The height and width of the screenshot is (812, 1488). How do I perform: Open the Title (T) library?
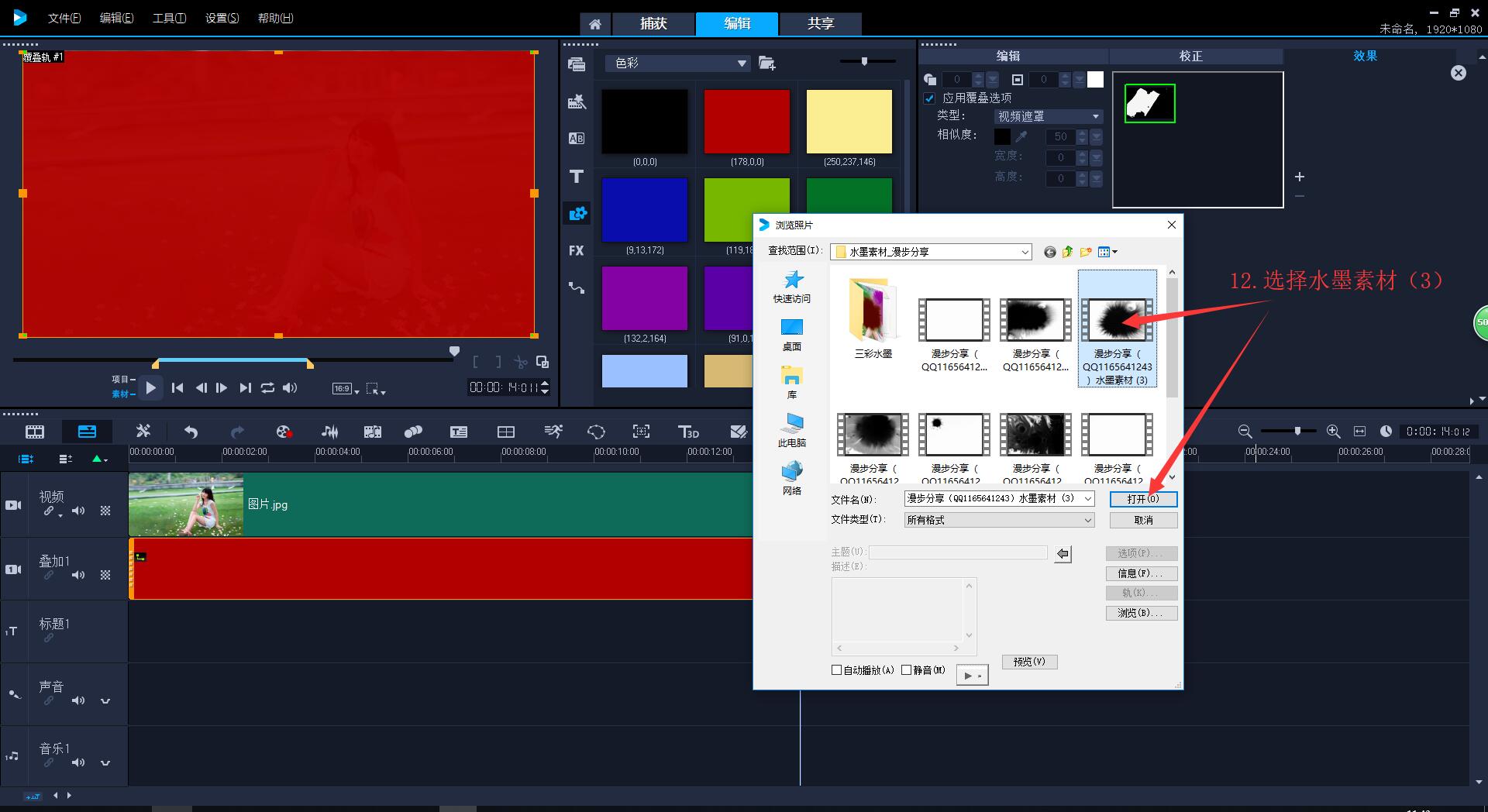(x=577, y=177)
